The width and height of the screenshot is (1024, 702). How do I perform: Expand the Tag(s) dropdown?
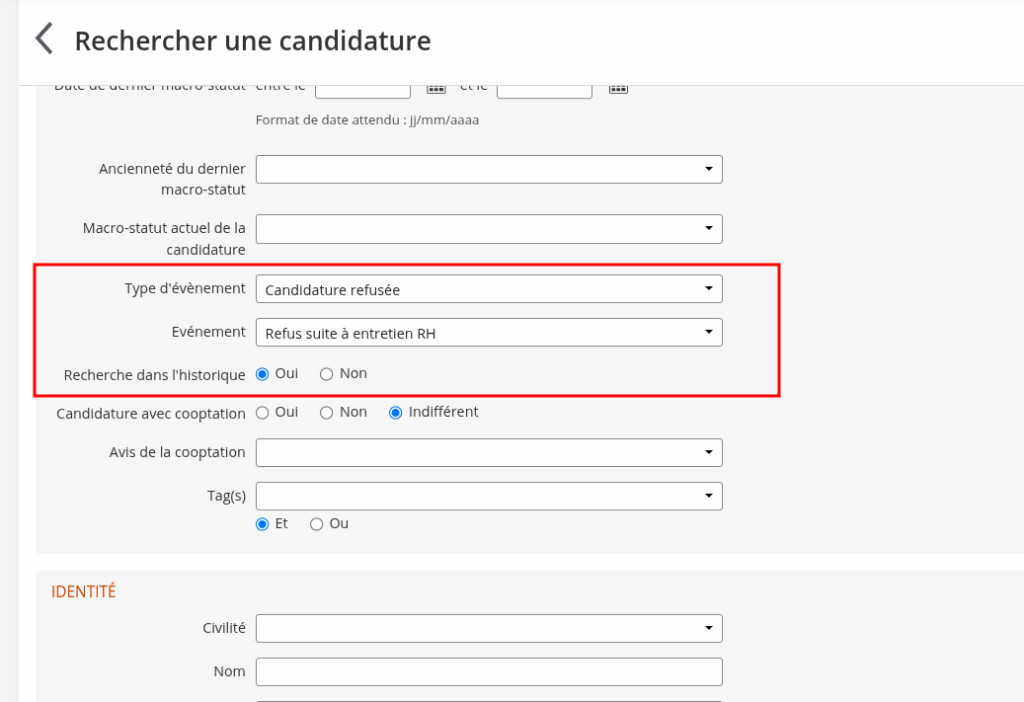(489, 496)
